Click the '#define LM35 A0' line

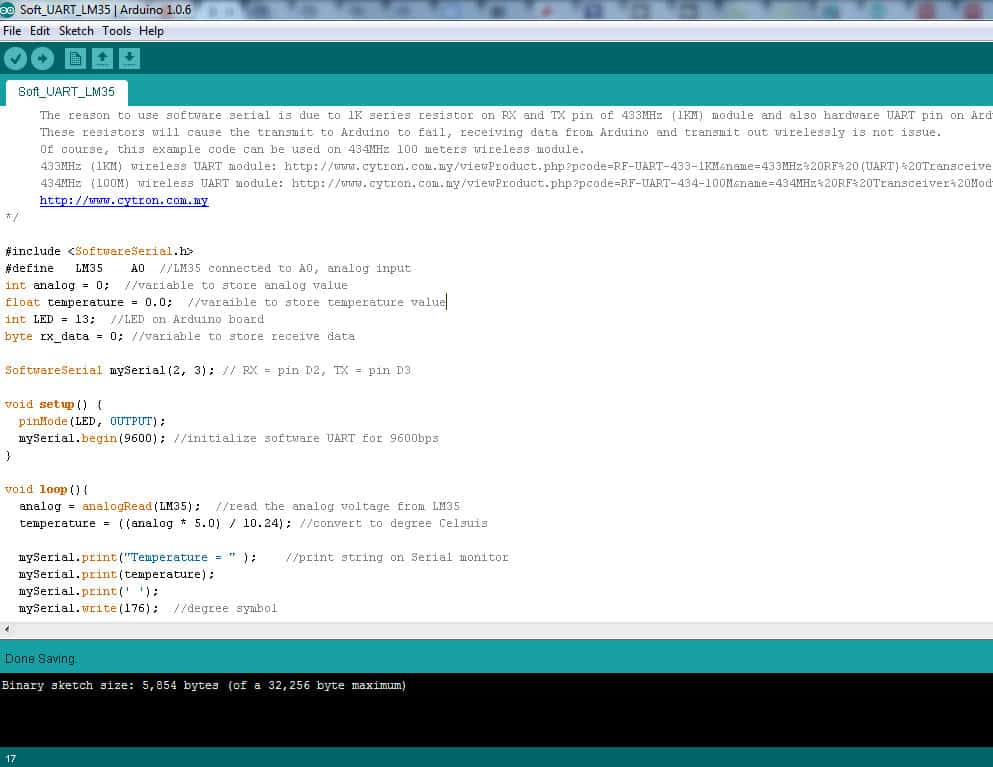point(208,269)
